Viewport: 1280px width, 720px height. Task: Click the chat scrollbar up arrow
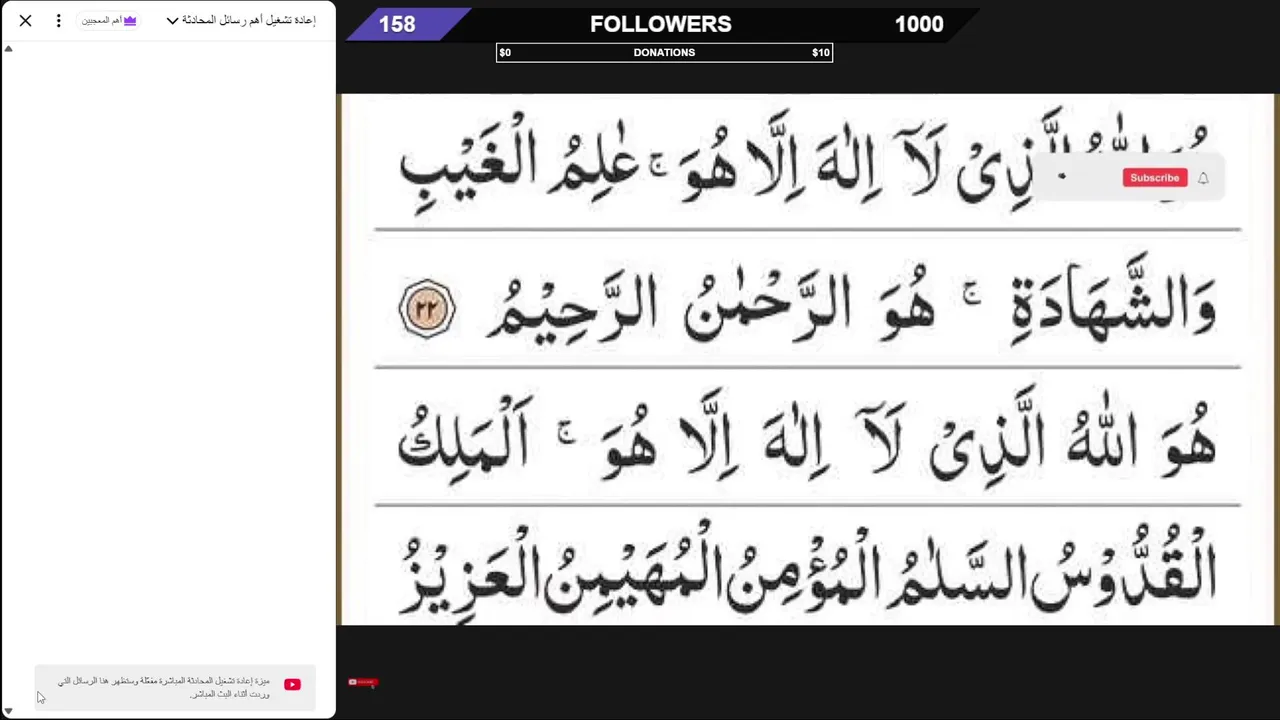click(8, 48)
